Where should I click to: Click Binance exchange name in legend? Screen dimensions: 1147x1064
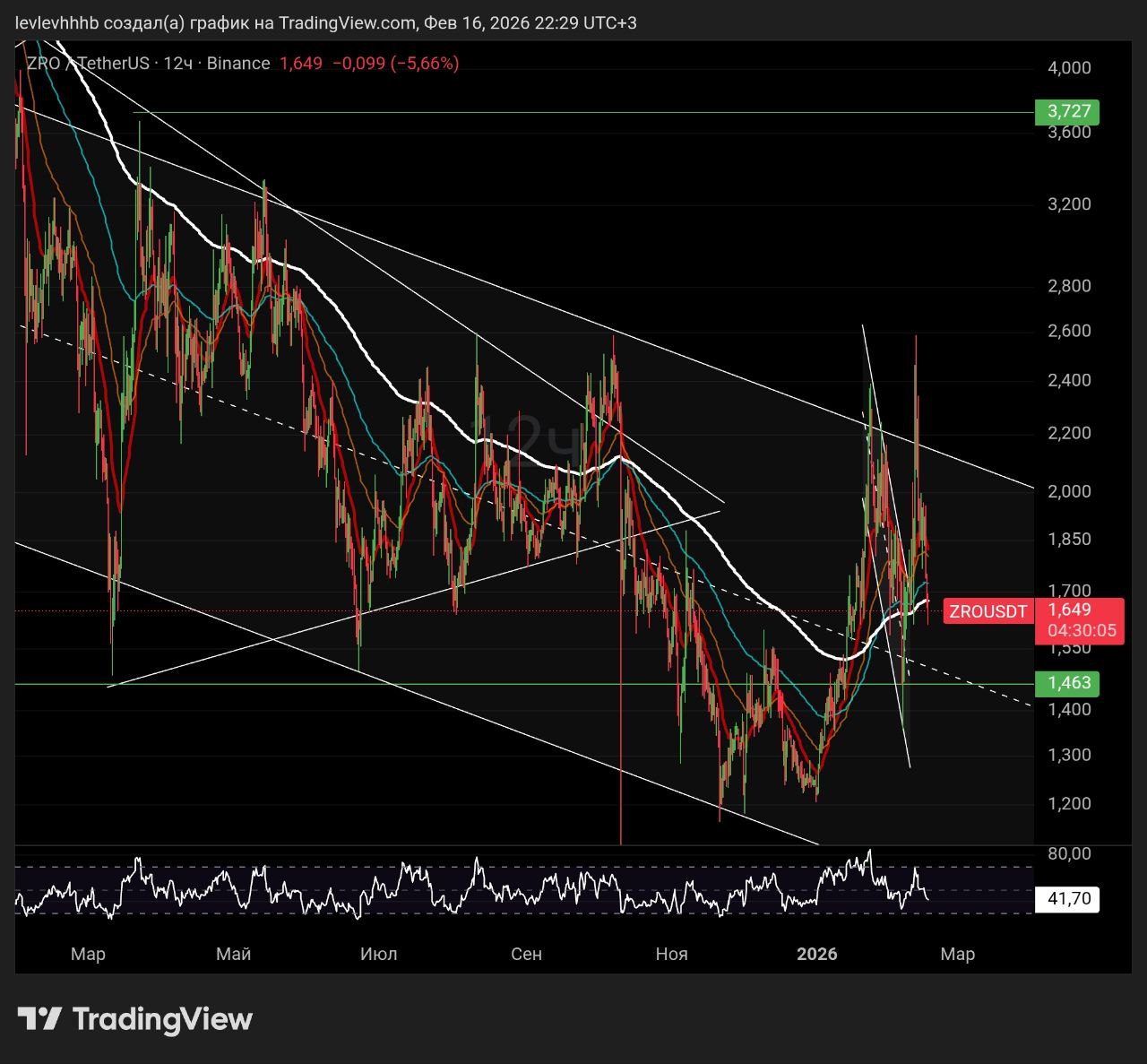tap(238, 64)
